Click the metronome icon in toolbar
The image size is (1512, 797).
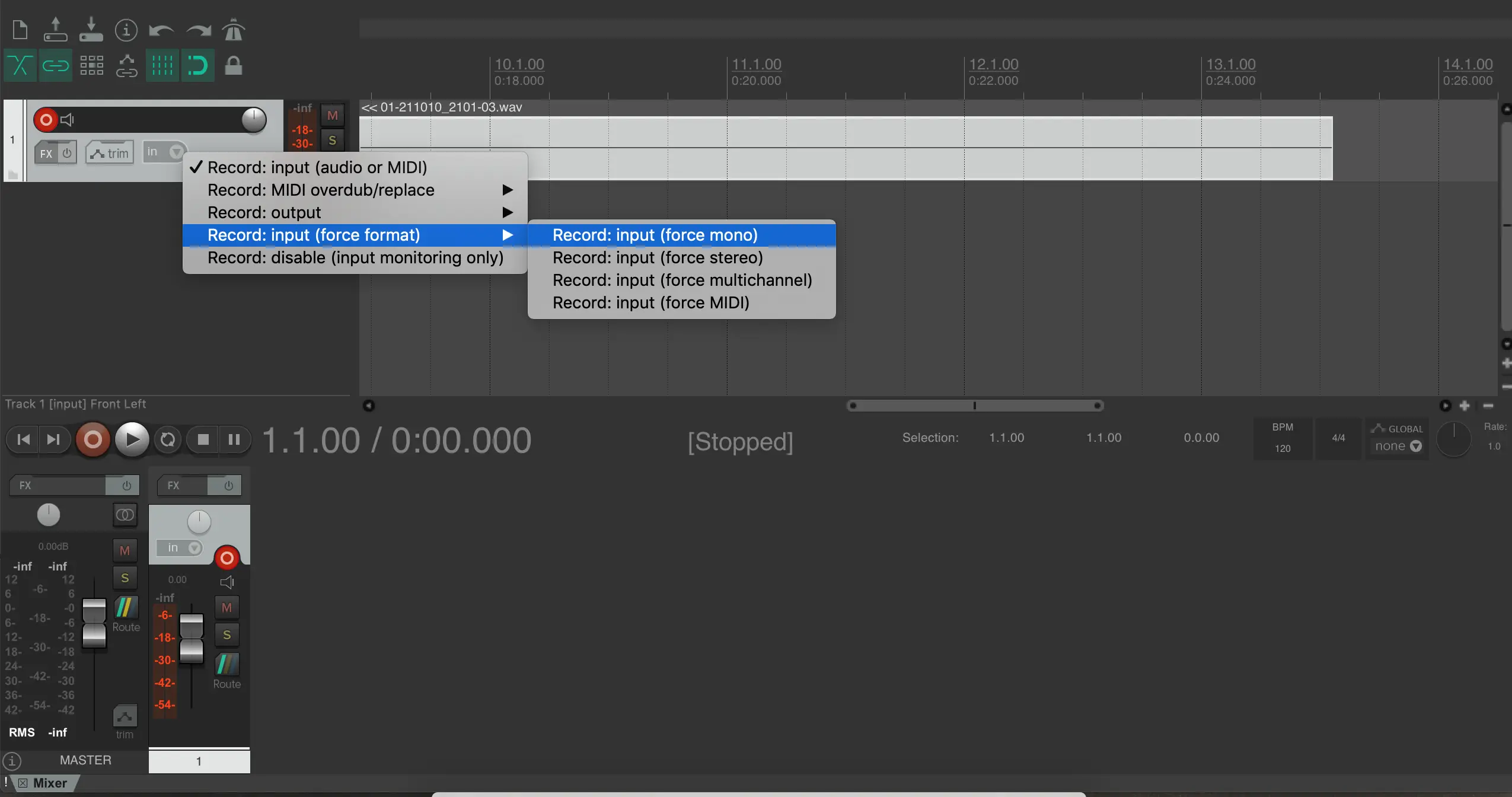tap(233, 30)
